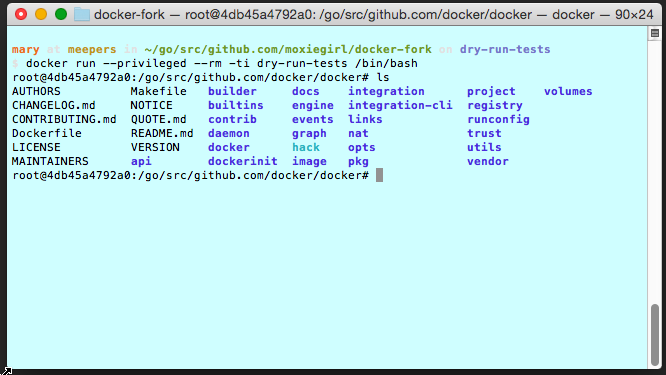
Task: Click the engine directory name
Action: coord(313,105)
